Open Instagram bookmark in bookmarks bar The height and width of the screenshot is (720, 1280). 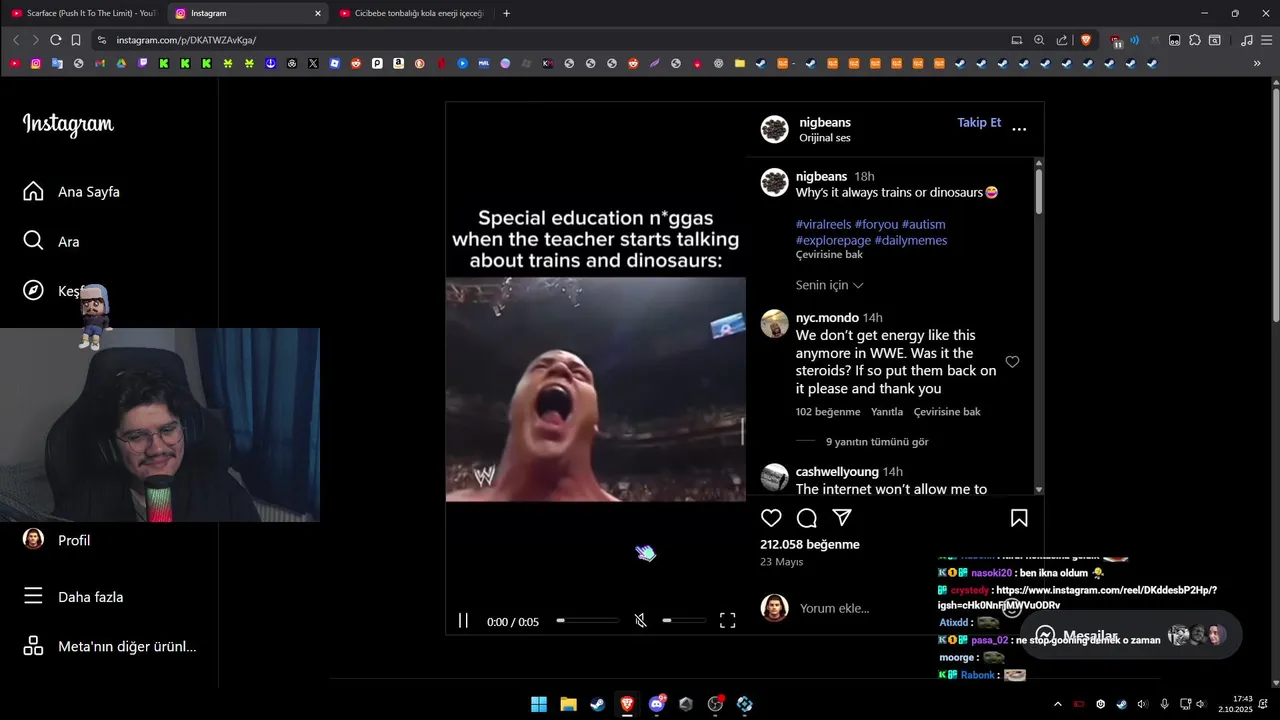coord(36,63)
